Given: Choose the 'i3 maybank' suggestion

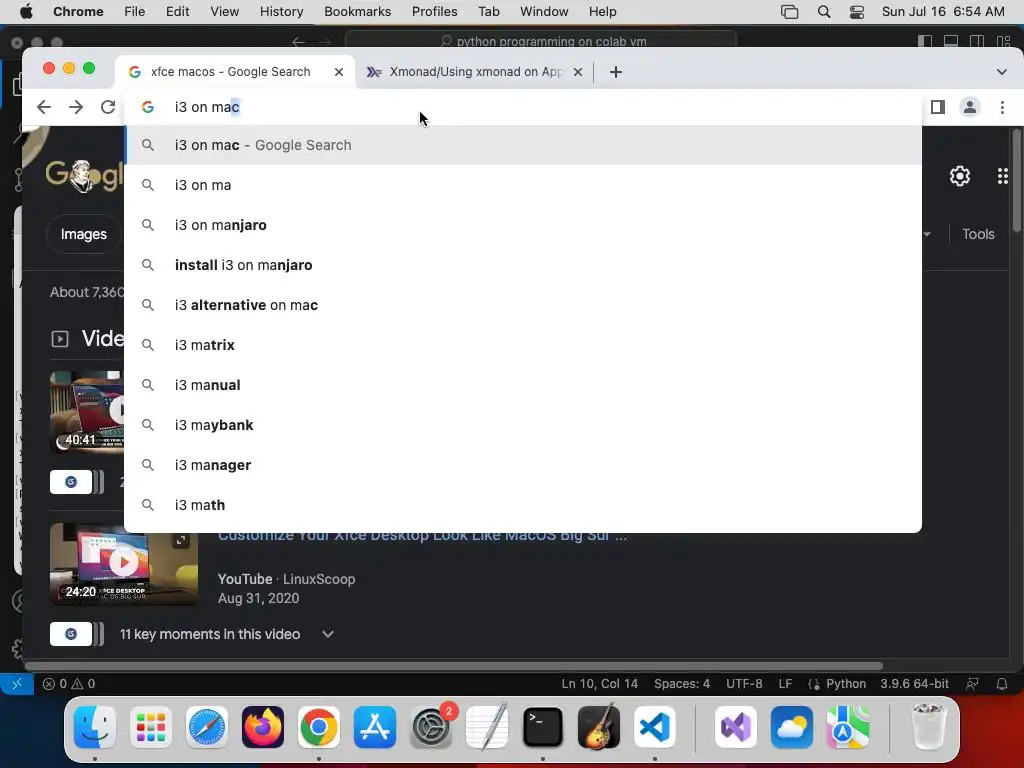Looking at the screenshot, I should (x=522, y=424).
